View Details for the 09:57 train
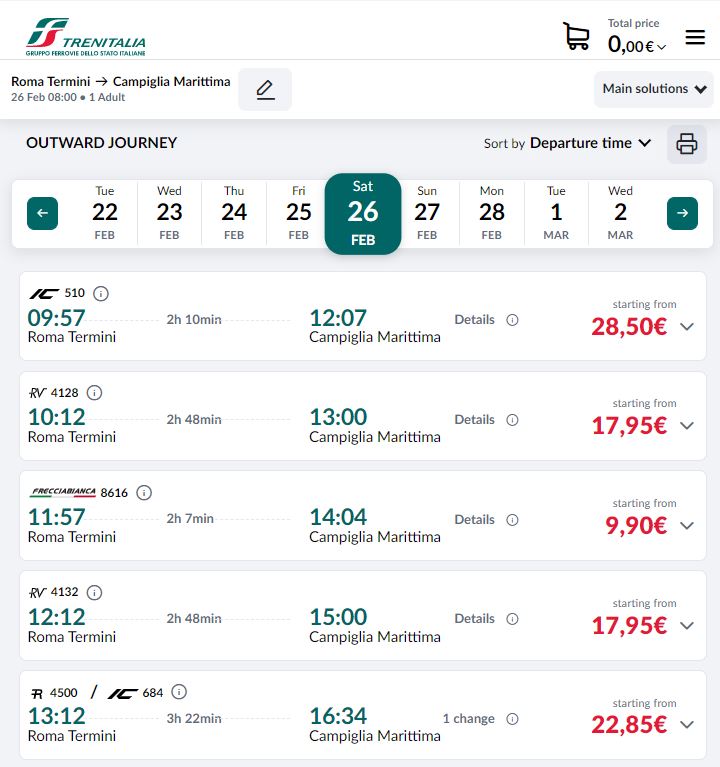 click(475, 320)
